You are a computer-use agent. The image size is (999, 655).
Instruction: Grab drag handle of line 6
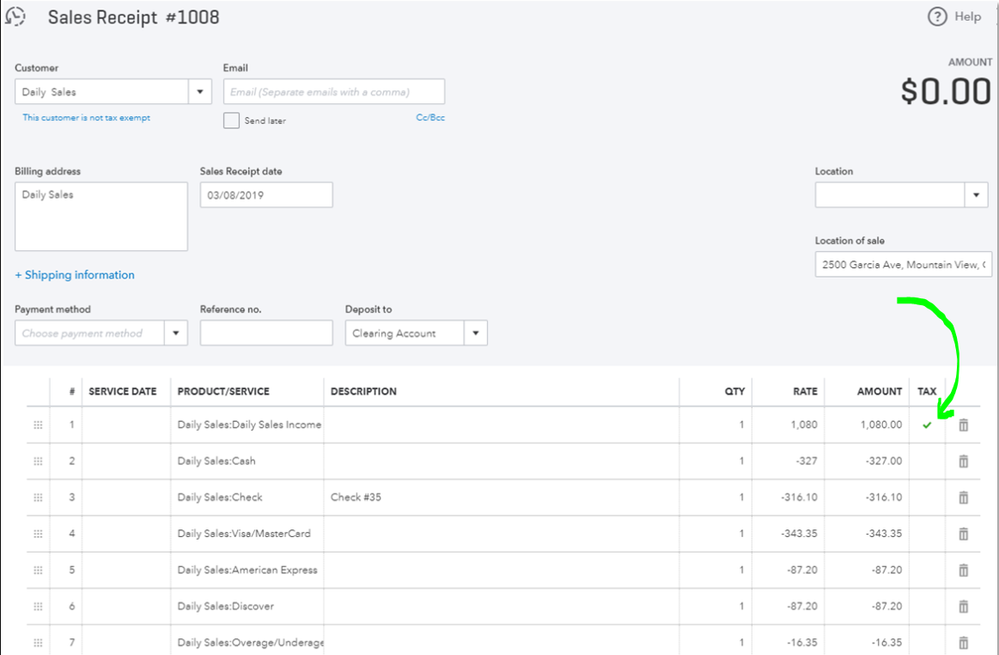38,607
